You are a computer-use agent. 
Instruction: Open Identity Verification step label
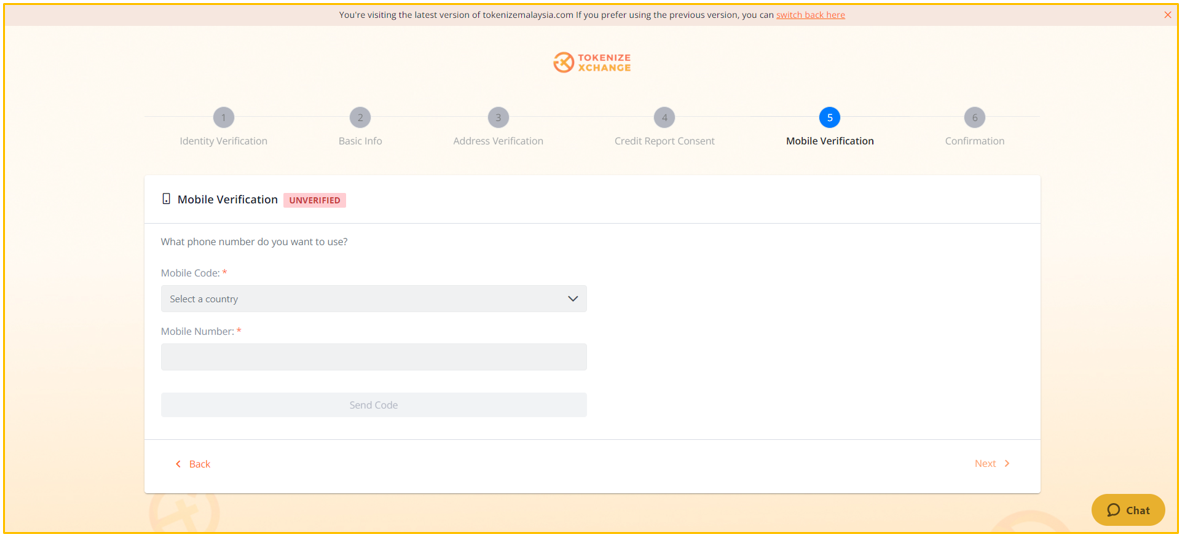(x=223, y=141)
